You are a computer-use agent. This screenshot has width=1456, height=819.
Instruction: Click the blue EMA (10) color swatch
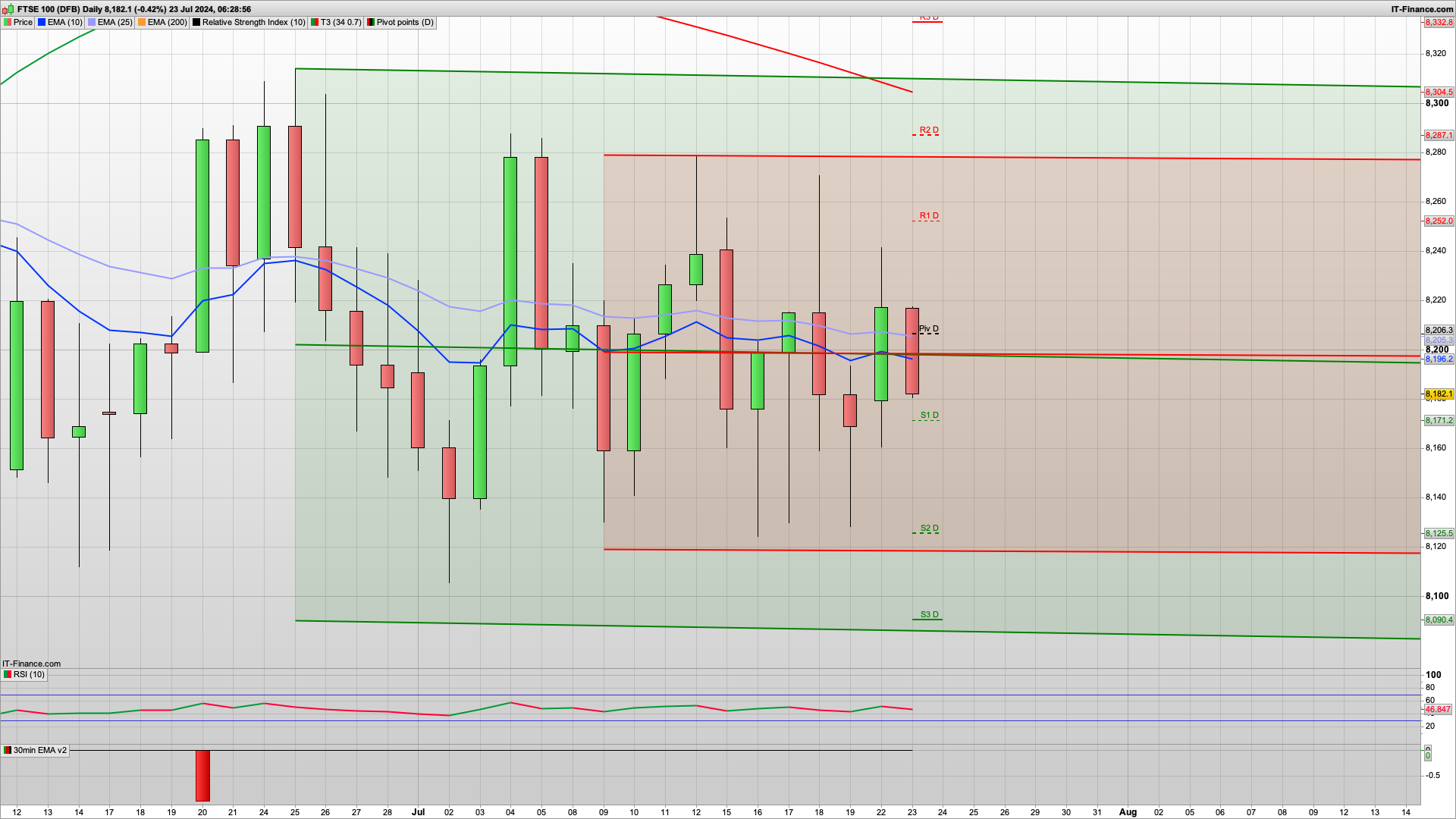point(42,22)
